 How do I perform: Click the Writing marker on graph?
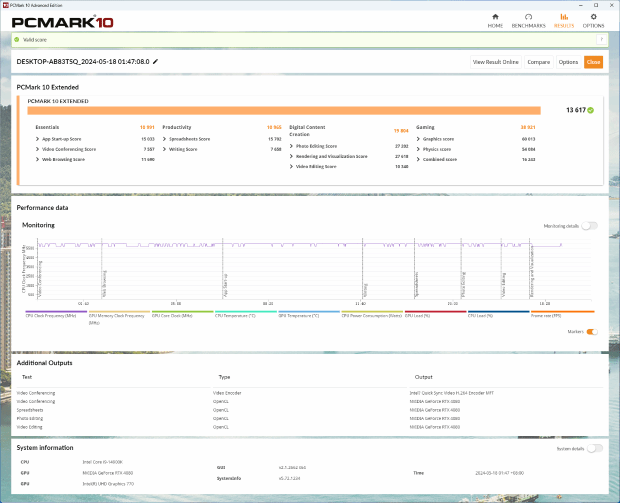pos(365,290)
